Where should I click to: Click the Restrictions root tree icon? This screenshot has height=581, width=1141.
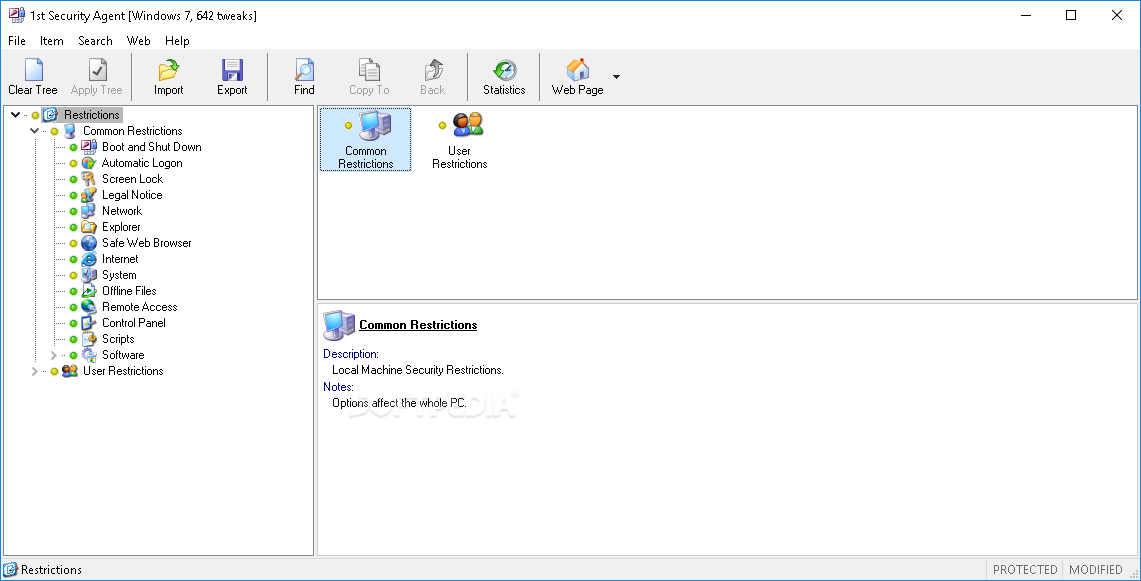click(x=50, y=115)
